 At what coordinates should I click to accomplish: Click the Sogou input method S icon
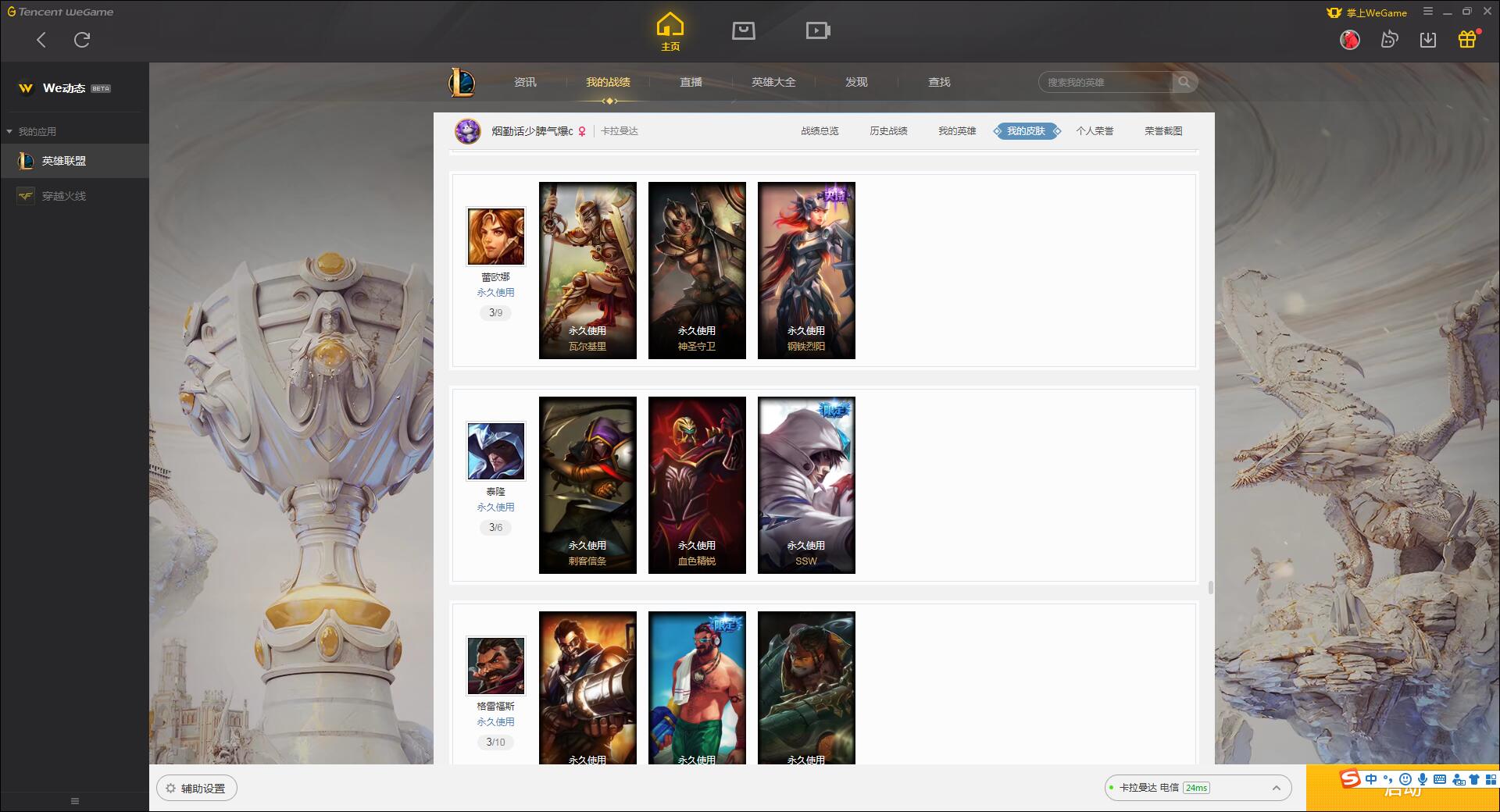1350,778
